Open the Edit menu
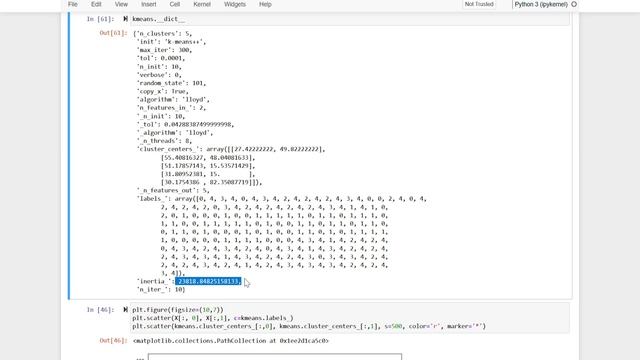Image resolution: width=640 pixels, height=360 pixels. pyautogui.click(x=96, y=4)
